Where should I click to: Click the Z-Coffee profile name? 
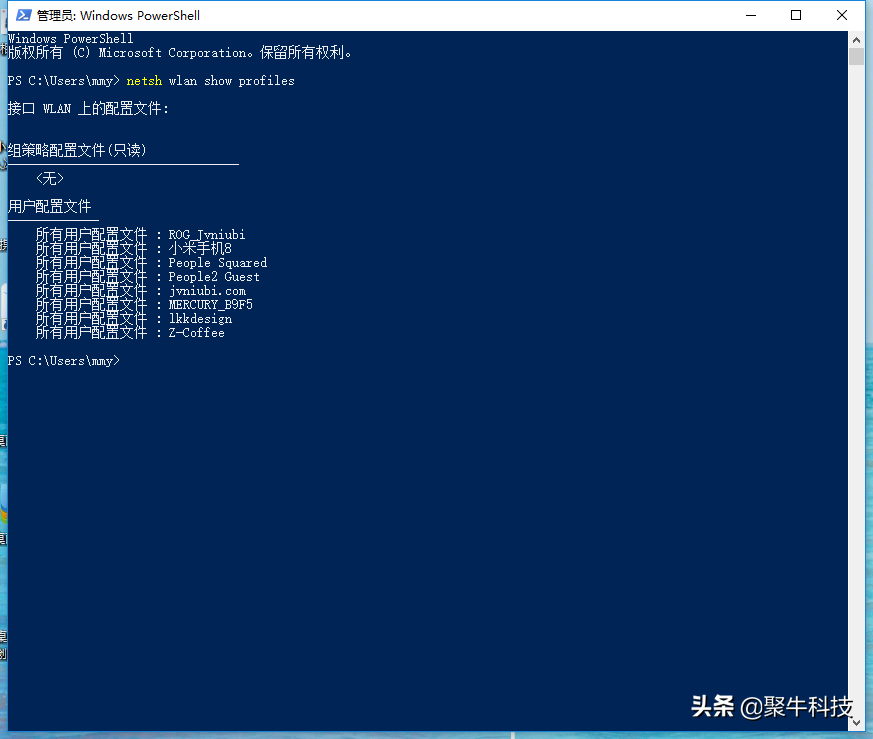click(197, 332)
